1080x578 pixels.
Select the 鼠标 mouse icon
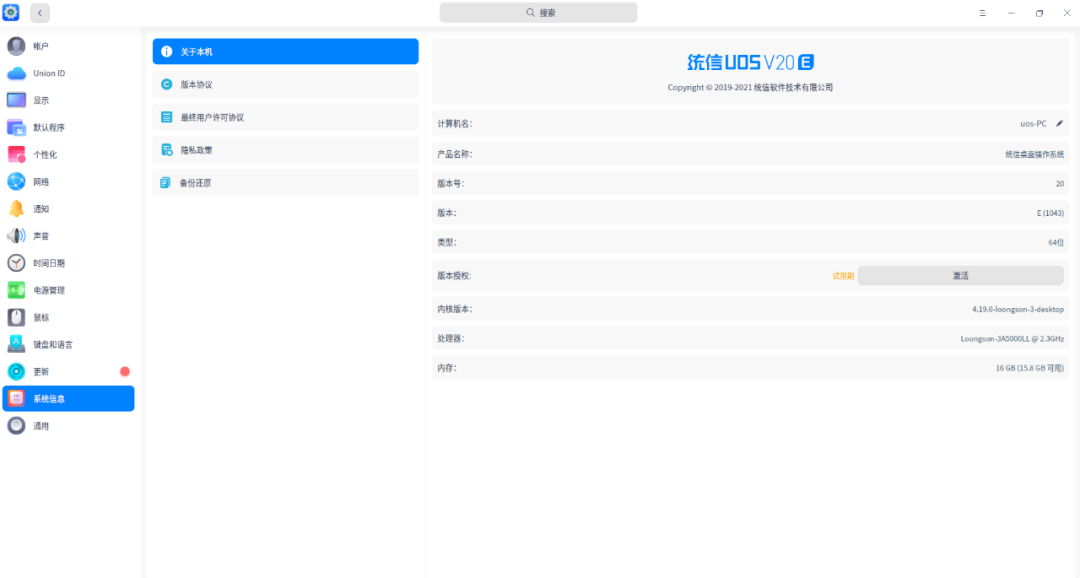(x=16, y=317)
